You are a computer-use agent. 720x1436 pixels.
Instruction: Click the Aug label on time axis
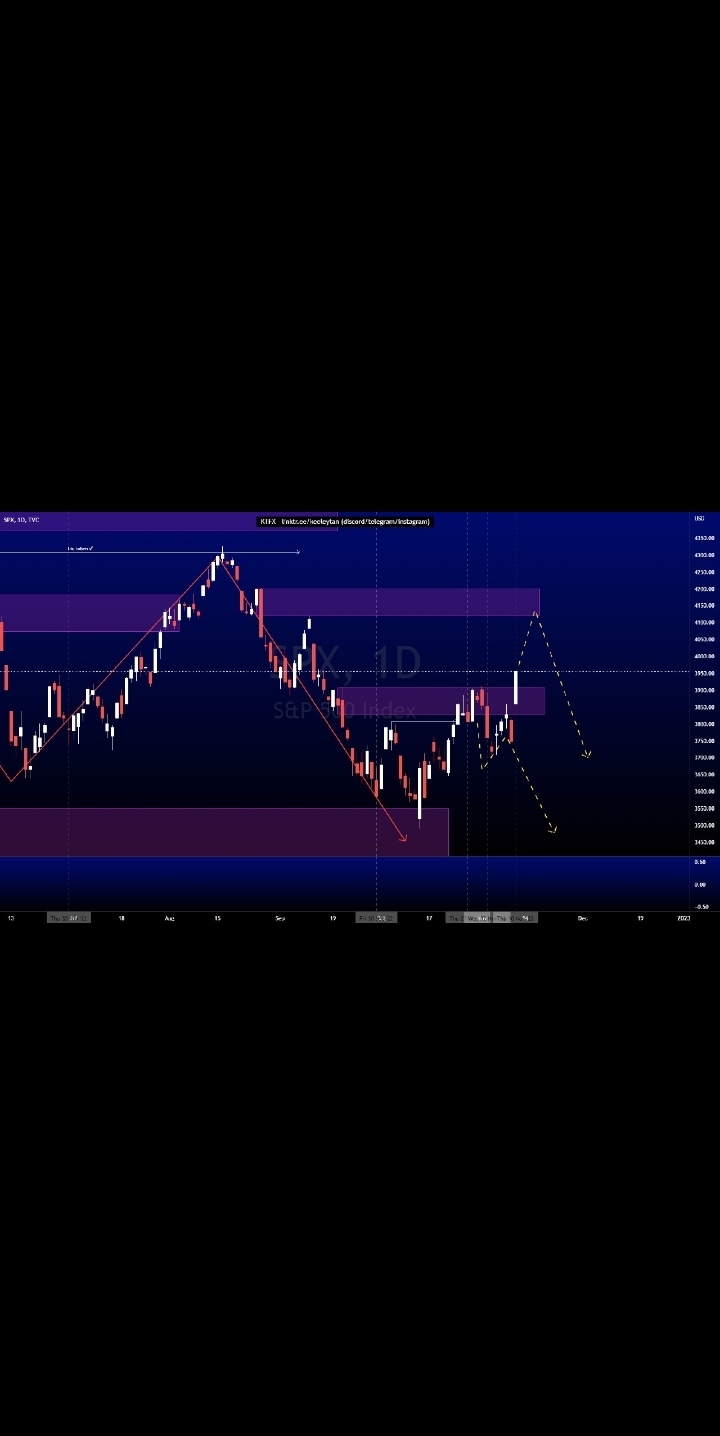tap(169, 917)
